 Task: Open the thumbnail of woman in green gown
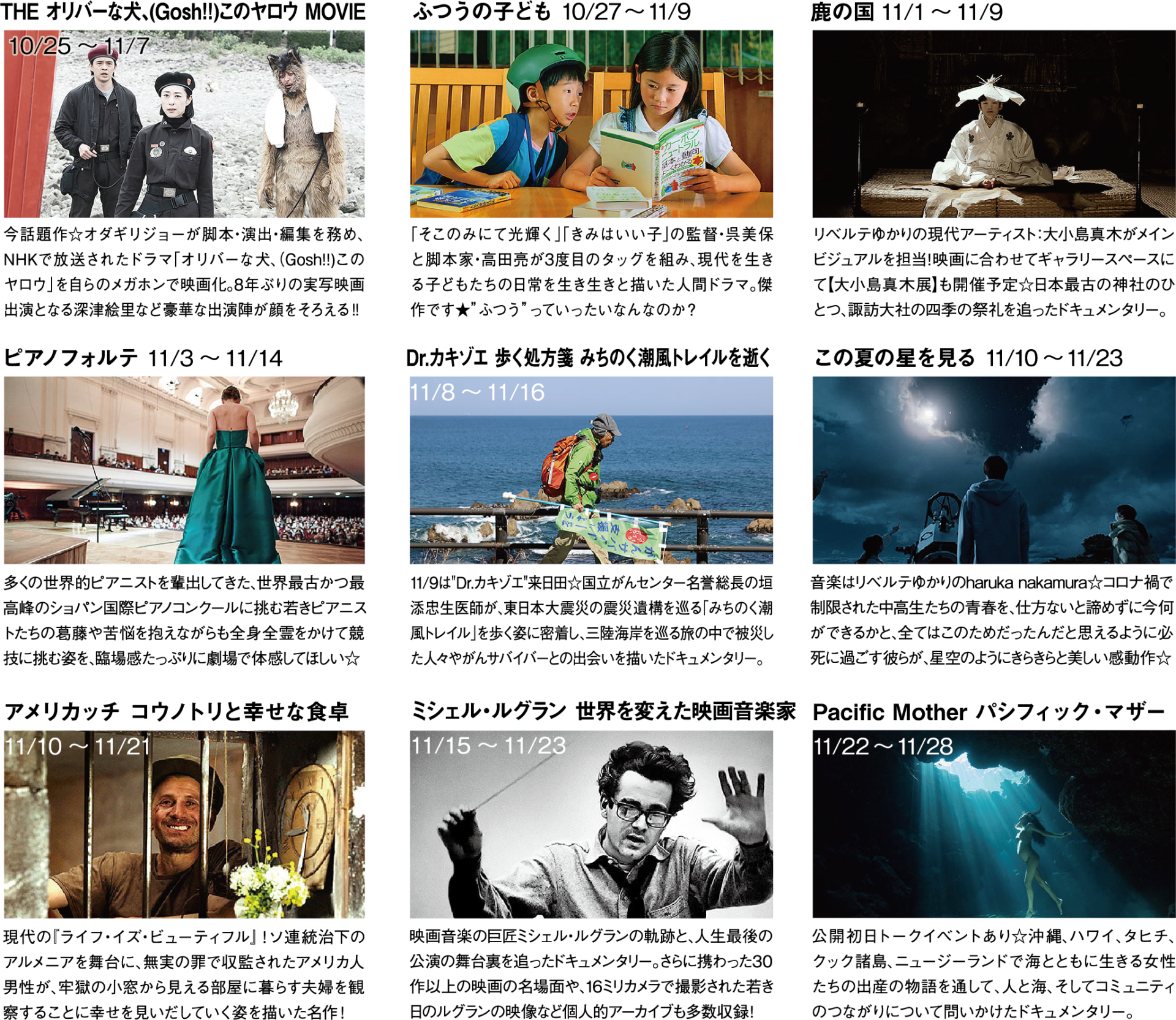184,470
